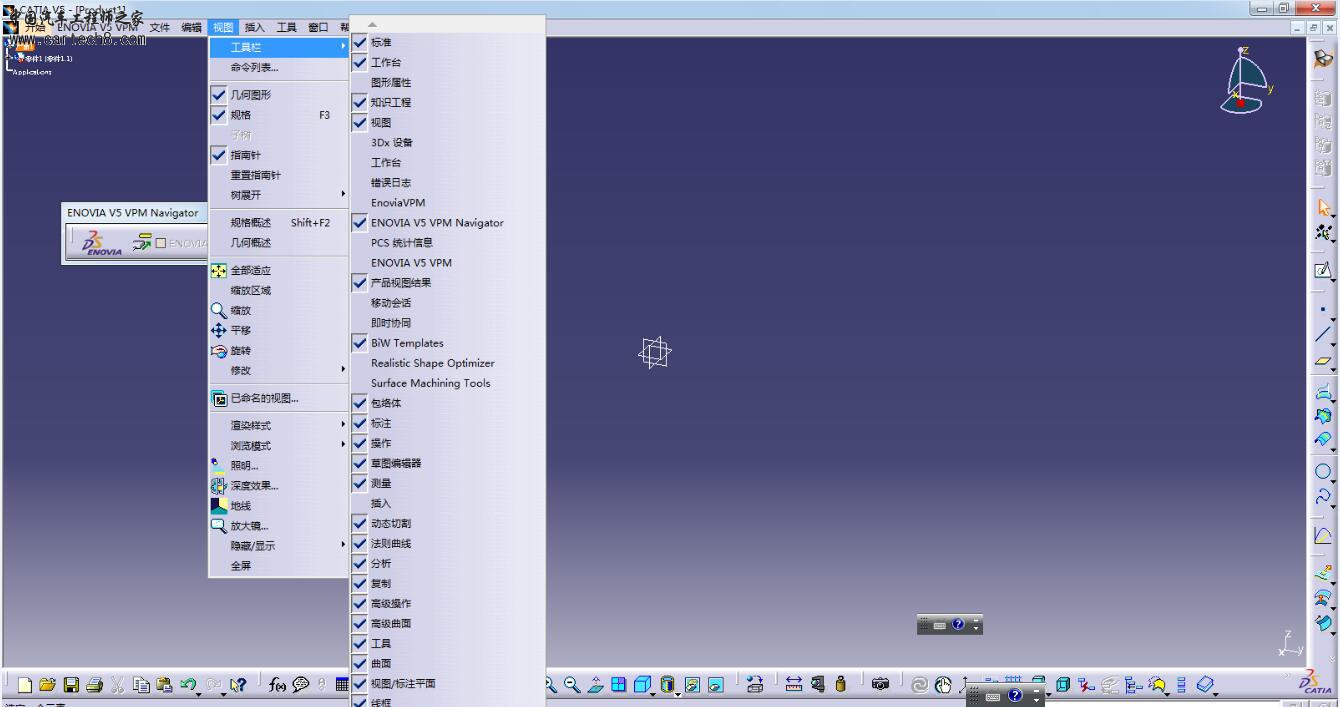Expand the 树展开 submenu
1340x707 pixels.
(280, 195)
